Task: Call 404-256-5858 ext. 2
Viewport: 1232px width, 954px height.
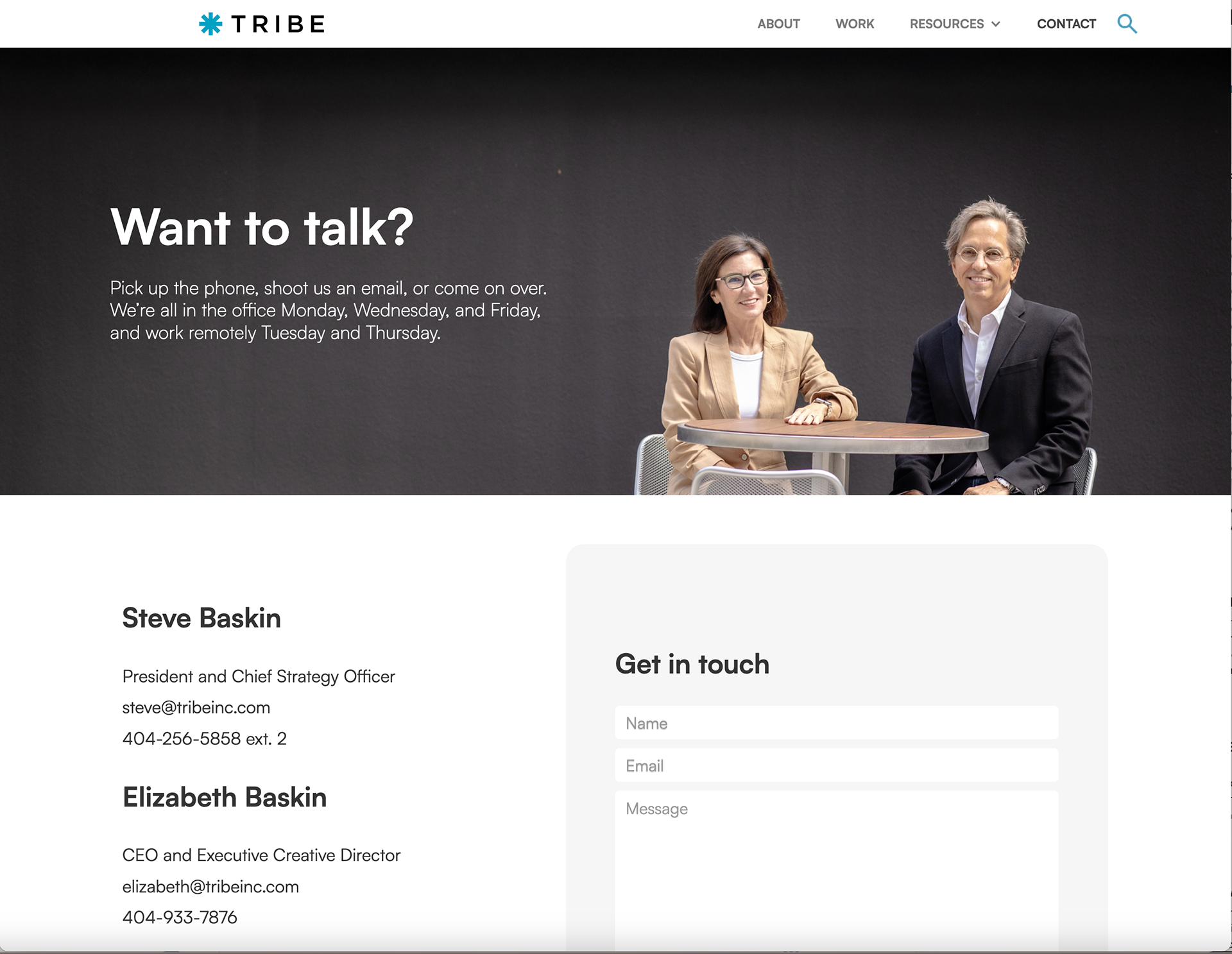Action: 205,738
